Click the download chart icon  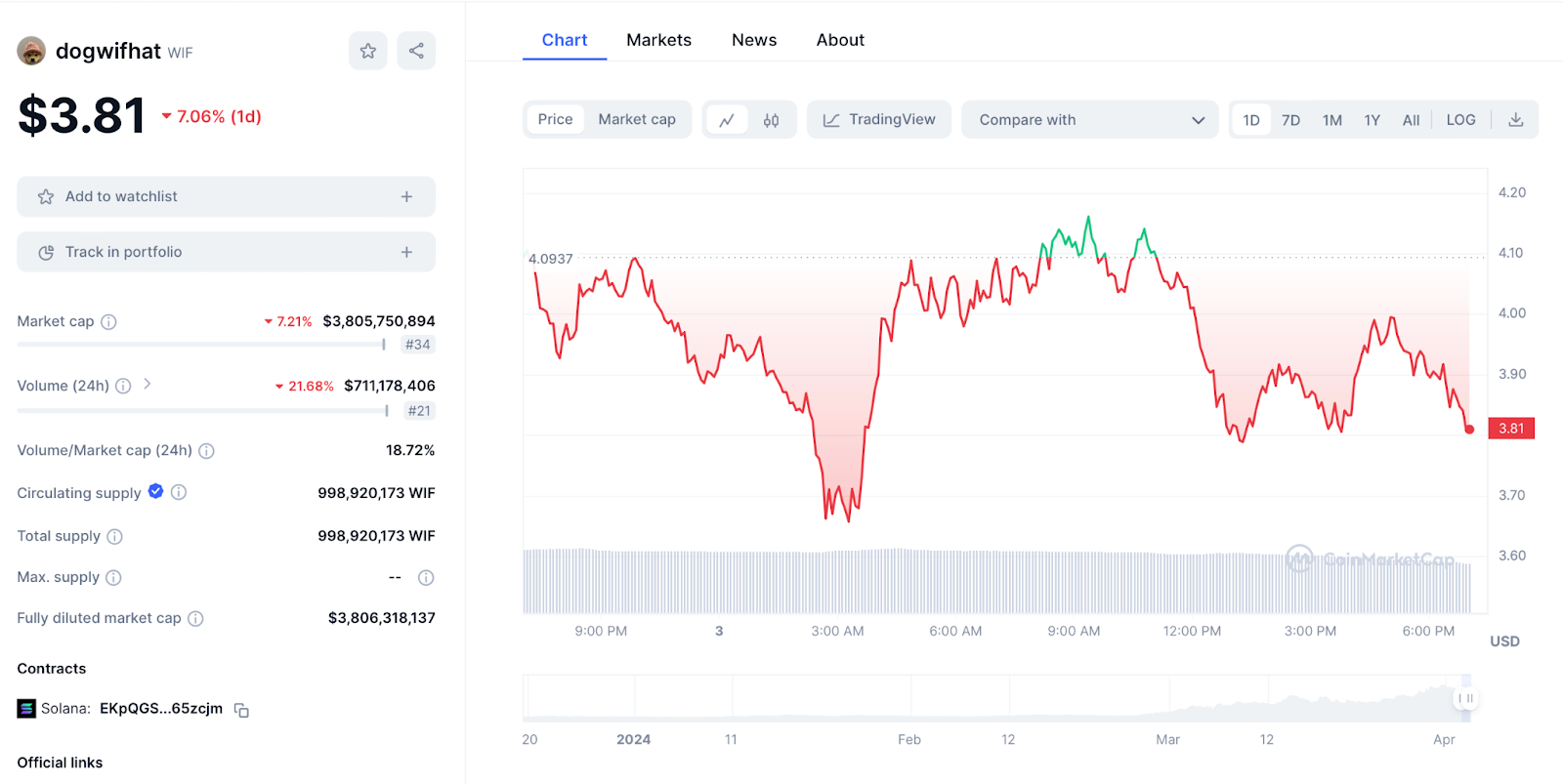coord(1516,120)
